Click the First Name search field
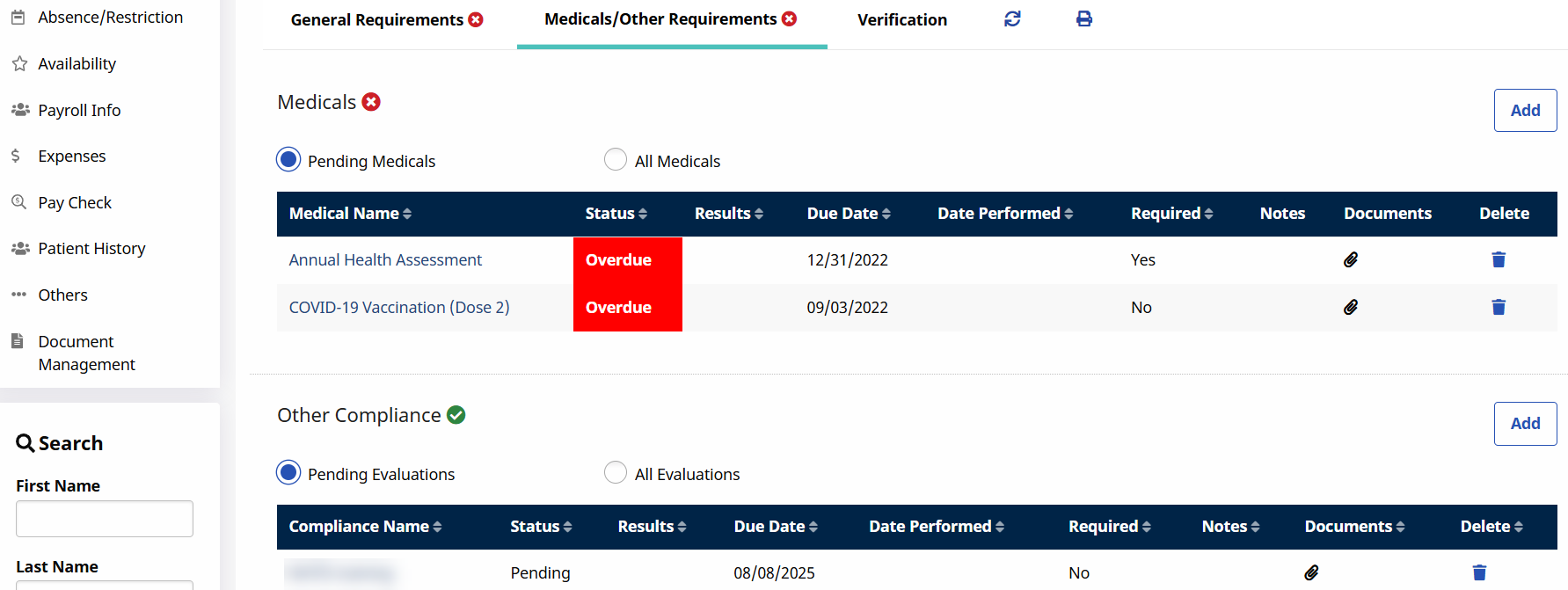 click(105, 519)
